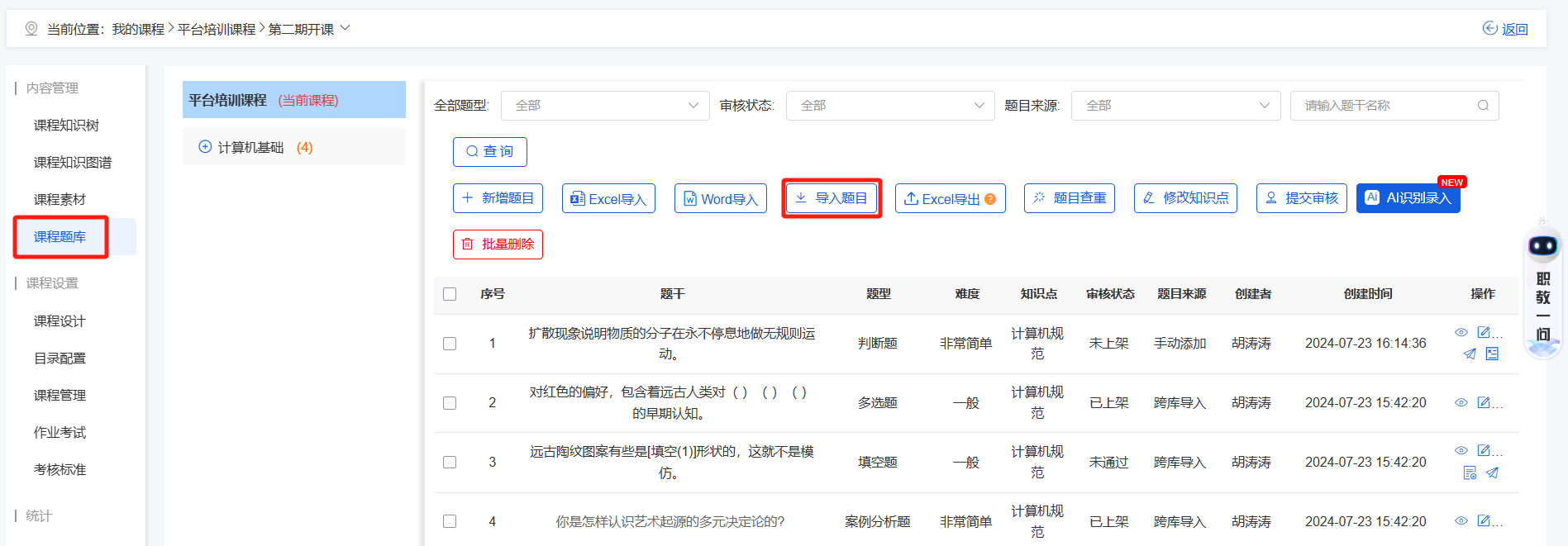This screenshot has height=546, width=1568.
Task: Go to 课程知识树 in the sidebar
Action: (66, 126)
